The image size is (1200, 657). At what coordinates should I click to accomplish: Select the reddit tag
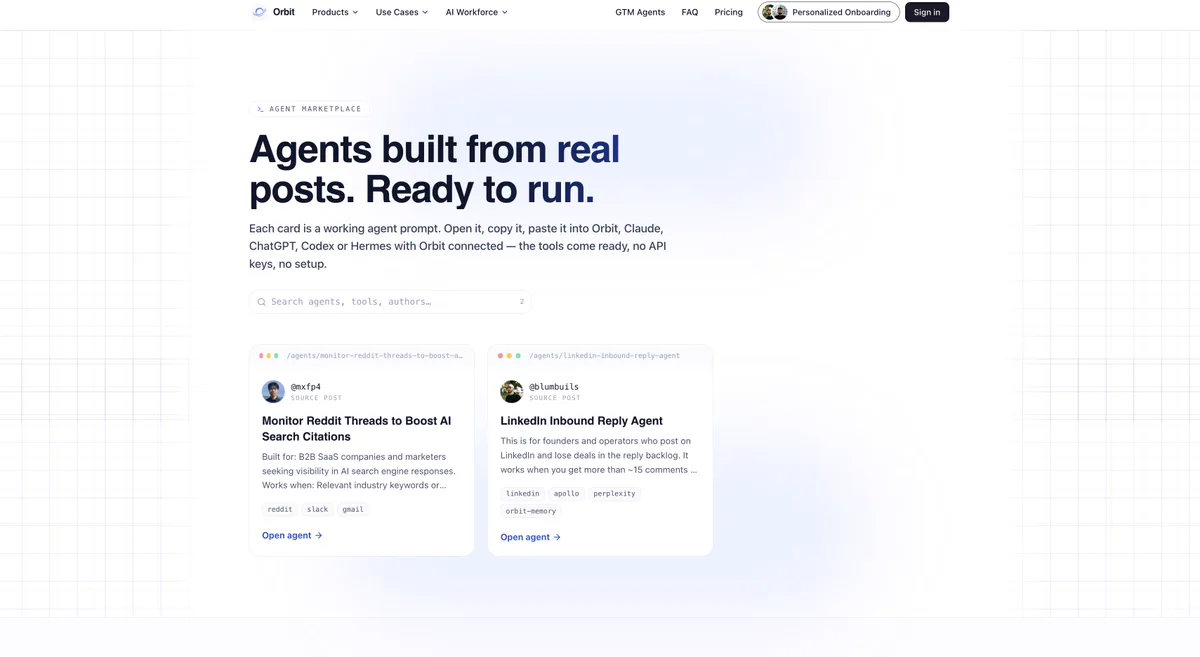[280, 509]
